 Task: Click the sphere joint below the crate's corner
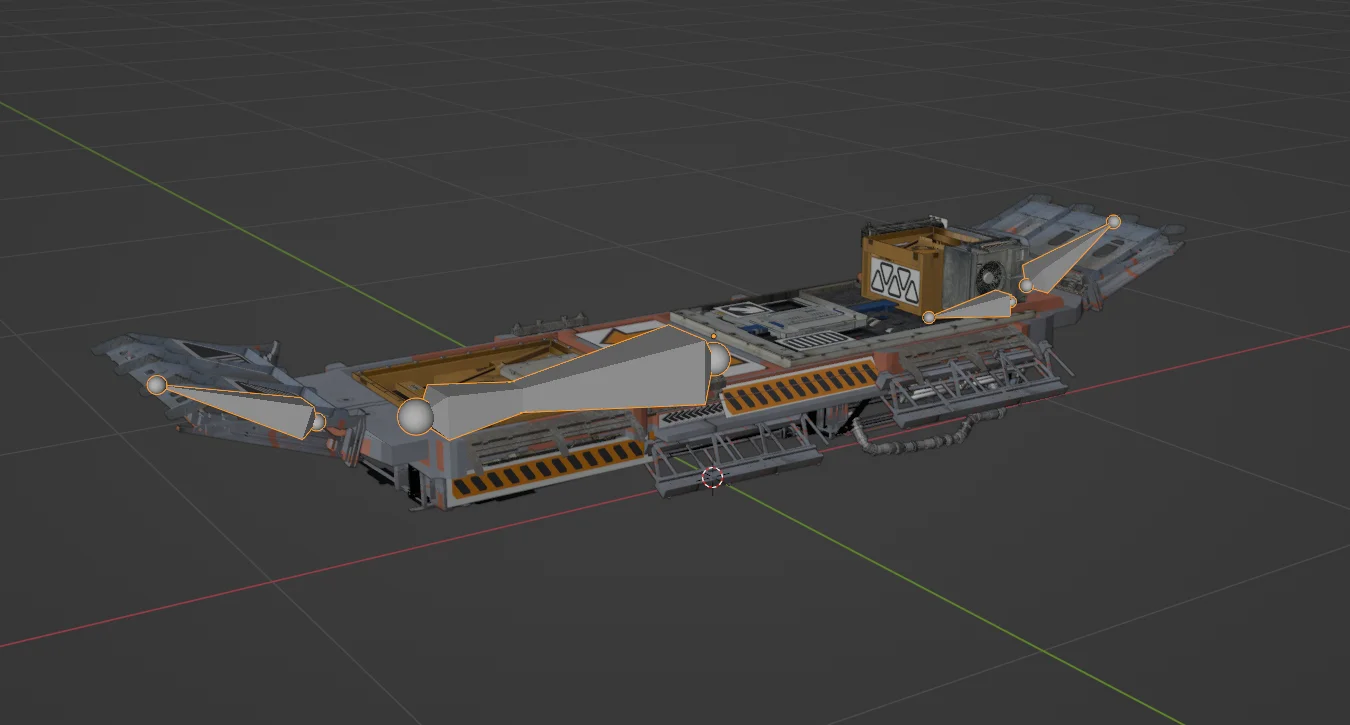click(930, 315)
